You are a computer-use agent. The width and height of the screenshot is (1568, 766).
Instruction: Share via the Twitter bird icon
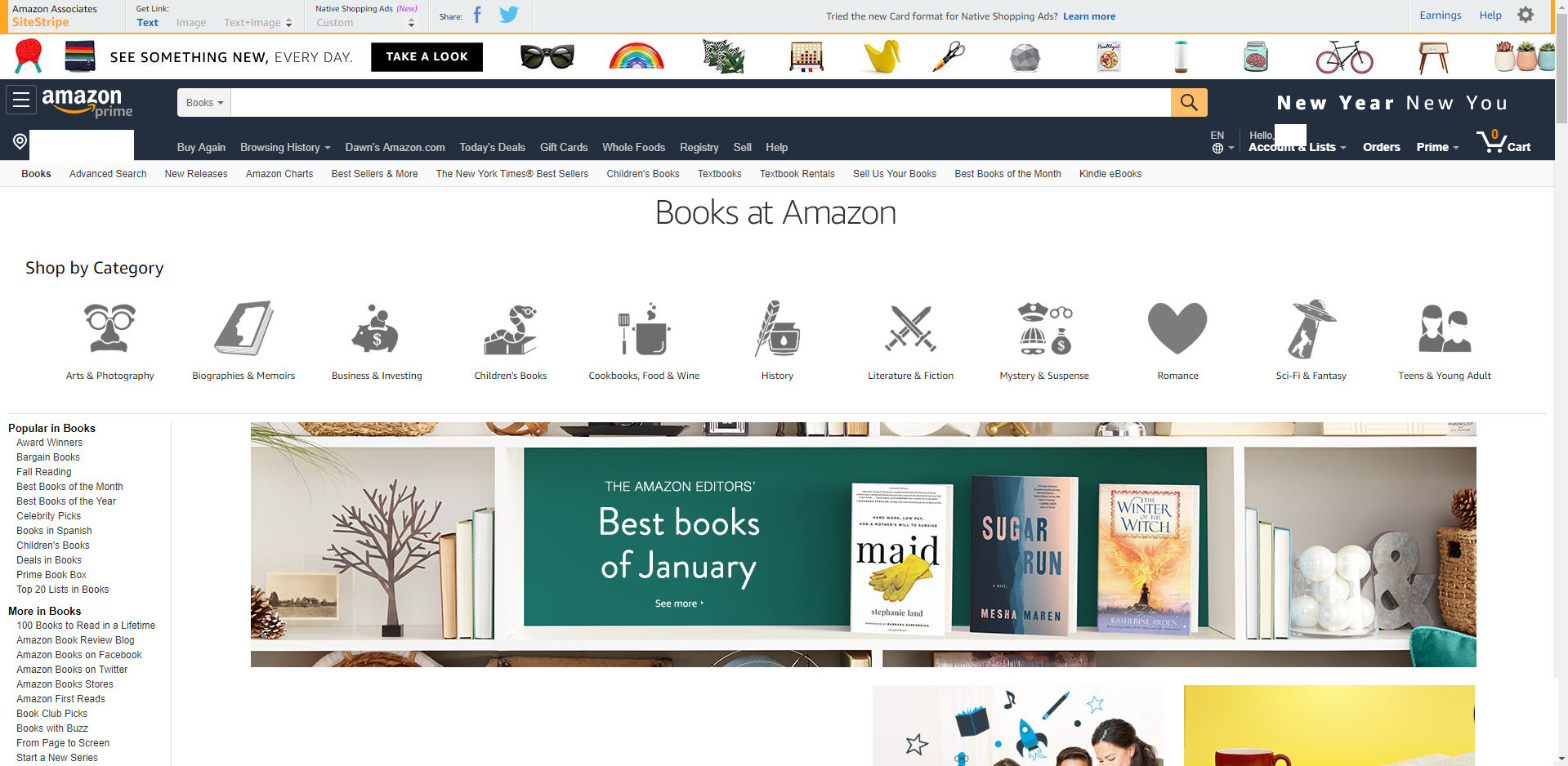click(x=509, y=16)
